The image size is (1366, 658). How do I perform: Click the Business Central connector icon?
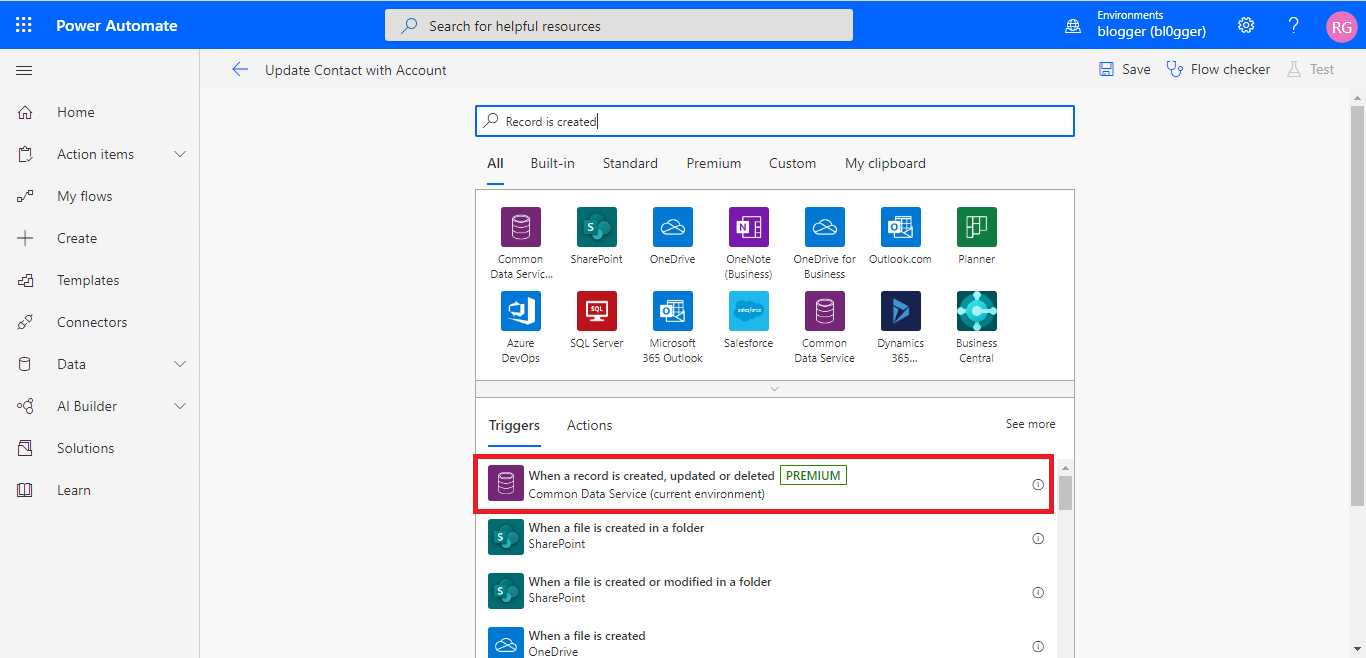point(976,311)
